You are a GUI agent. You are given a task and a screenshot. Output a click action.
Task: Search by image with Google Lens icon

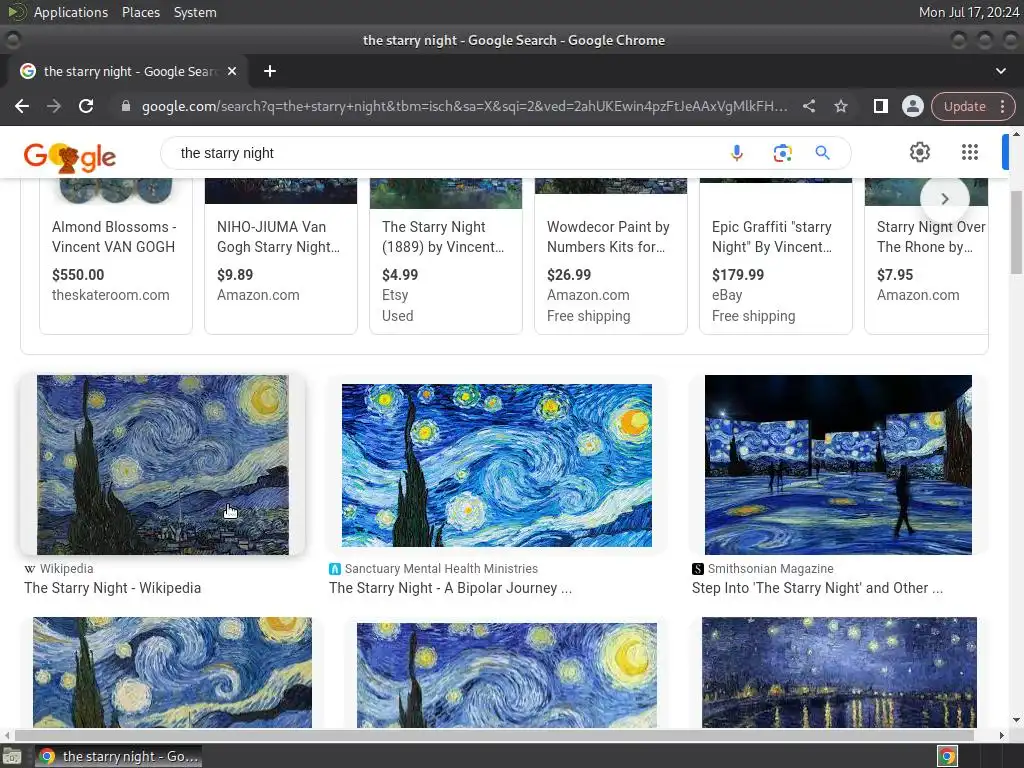point(782,153)
